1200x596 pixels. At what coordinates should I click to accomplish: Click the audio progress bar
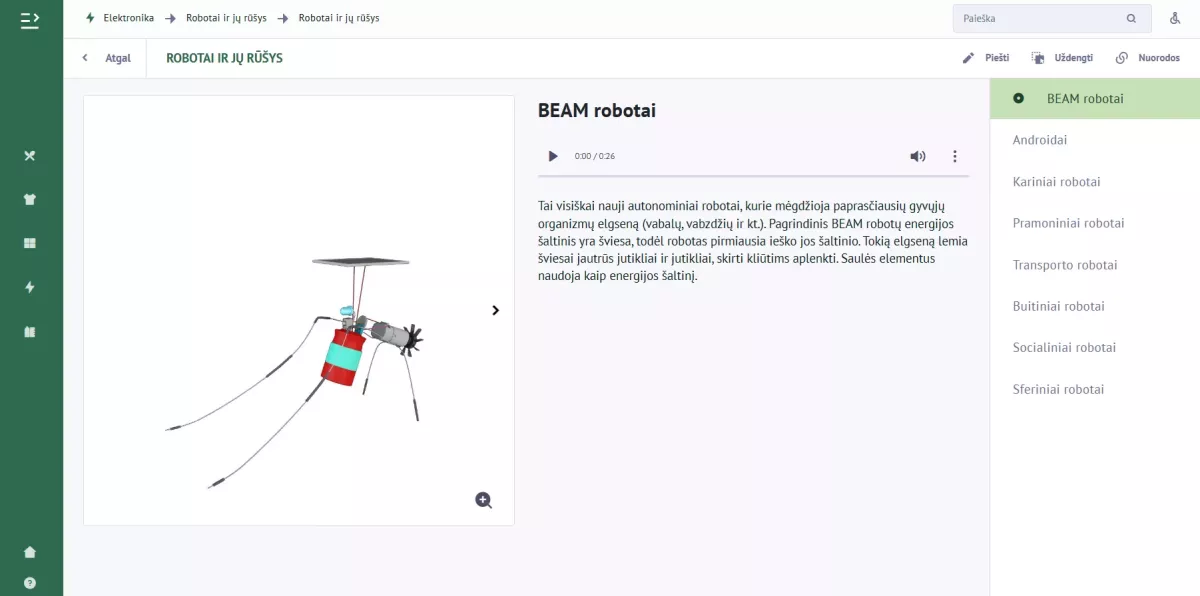coord(753,176)
